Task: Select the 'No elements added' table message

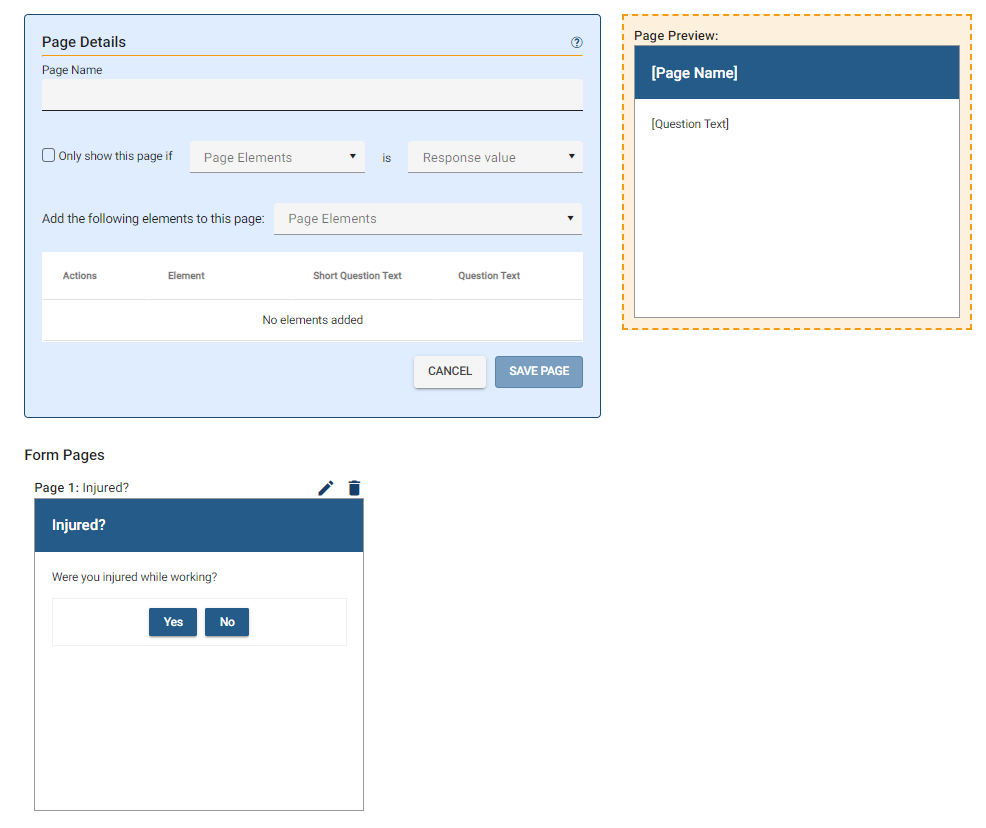Action: pos(313,320)
